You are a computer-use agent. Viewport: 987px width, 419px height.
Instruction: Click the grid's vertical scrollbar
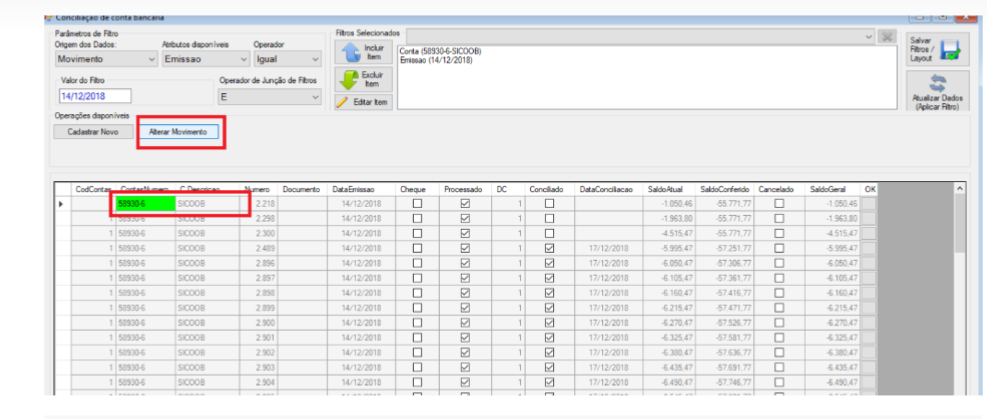tap(959, 289)
